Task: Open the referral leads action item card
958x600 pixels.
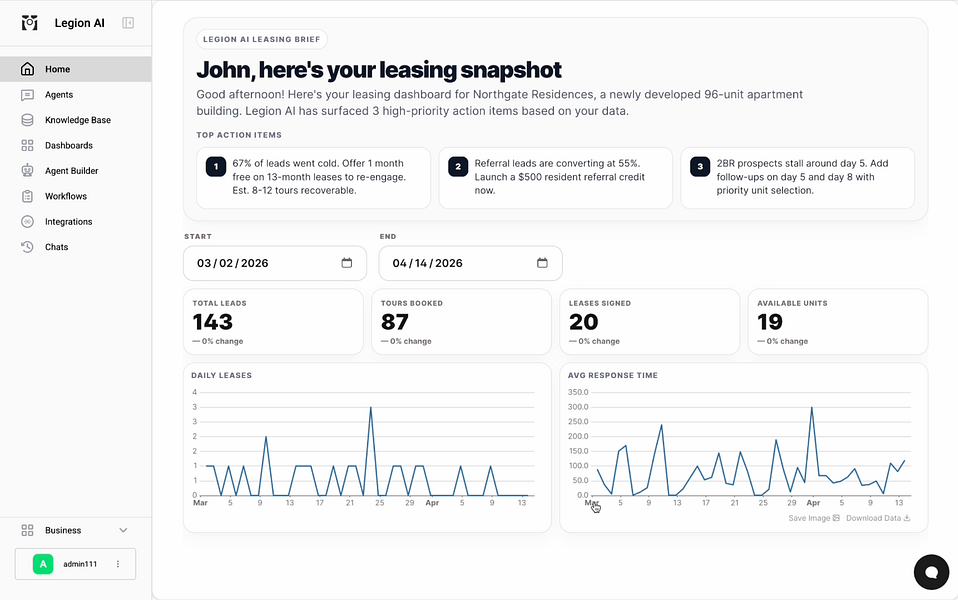Action: click(555, 178)
